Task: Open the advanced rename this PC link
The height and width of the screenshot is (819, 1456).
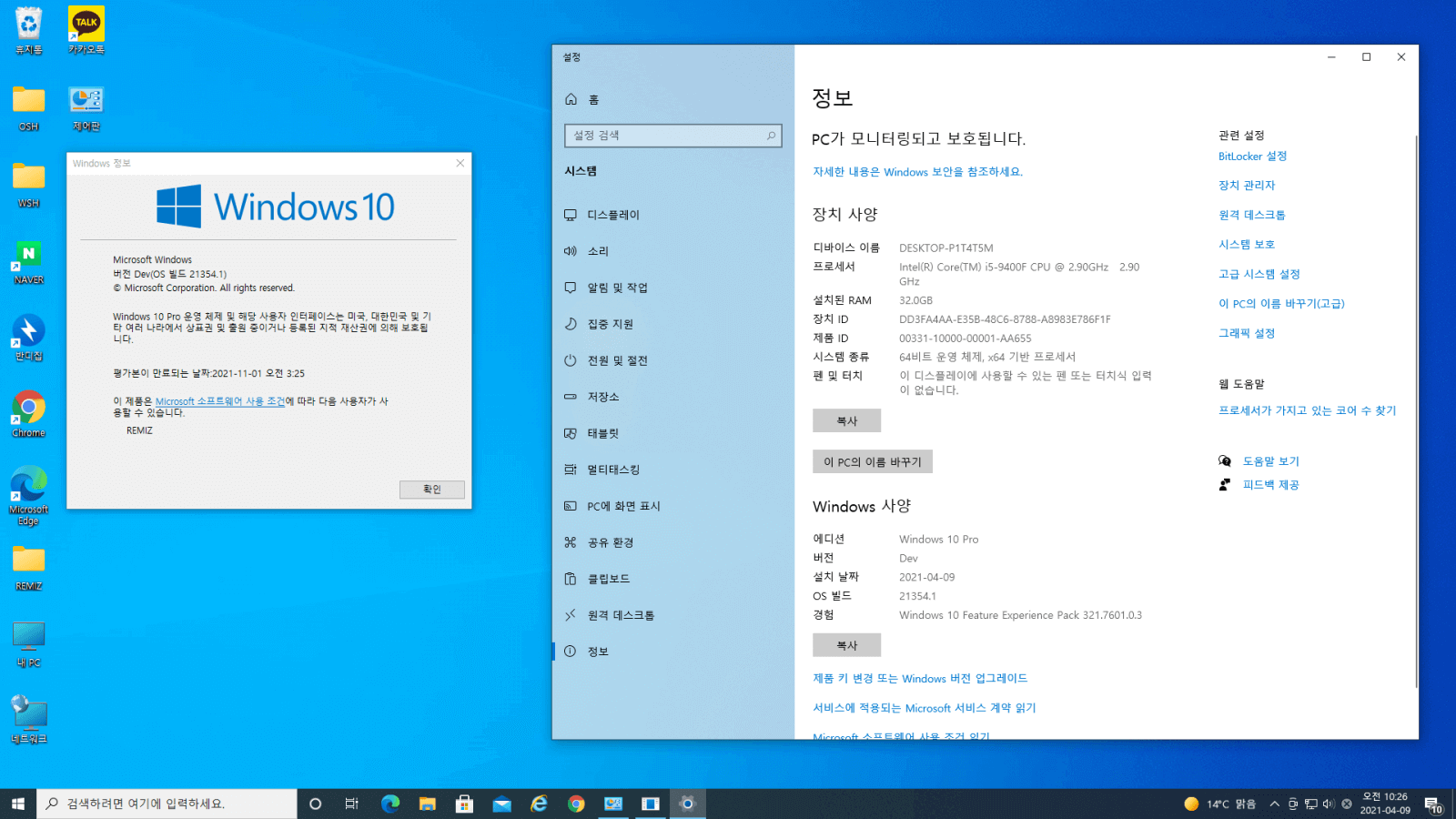Action: coord(1281,304)
